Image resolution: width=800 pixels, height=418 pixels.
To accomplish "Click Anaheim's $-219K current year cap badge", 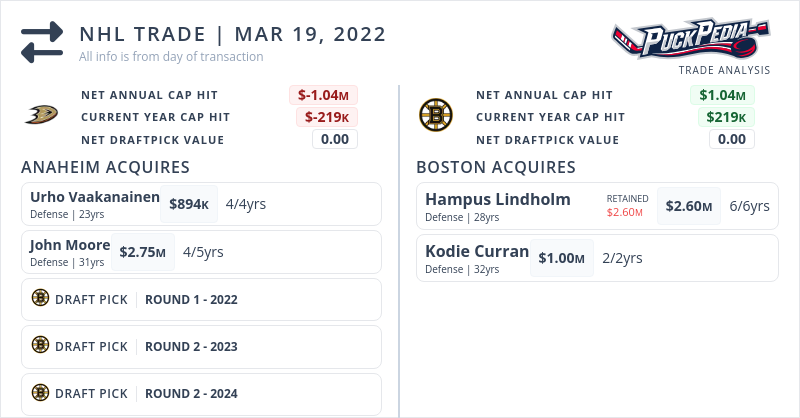I will pos(326,117).
